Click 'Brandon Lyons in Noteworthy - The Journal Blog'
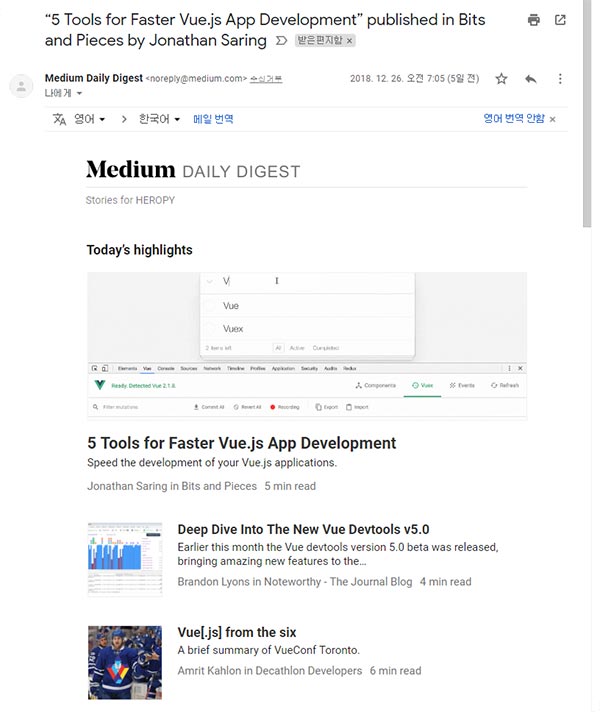Image resolution: width=600 pixels, height=712 pixels. click(x=295, y=582)
